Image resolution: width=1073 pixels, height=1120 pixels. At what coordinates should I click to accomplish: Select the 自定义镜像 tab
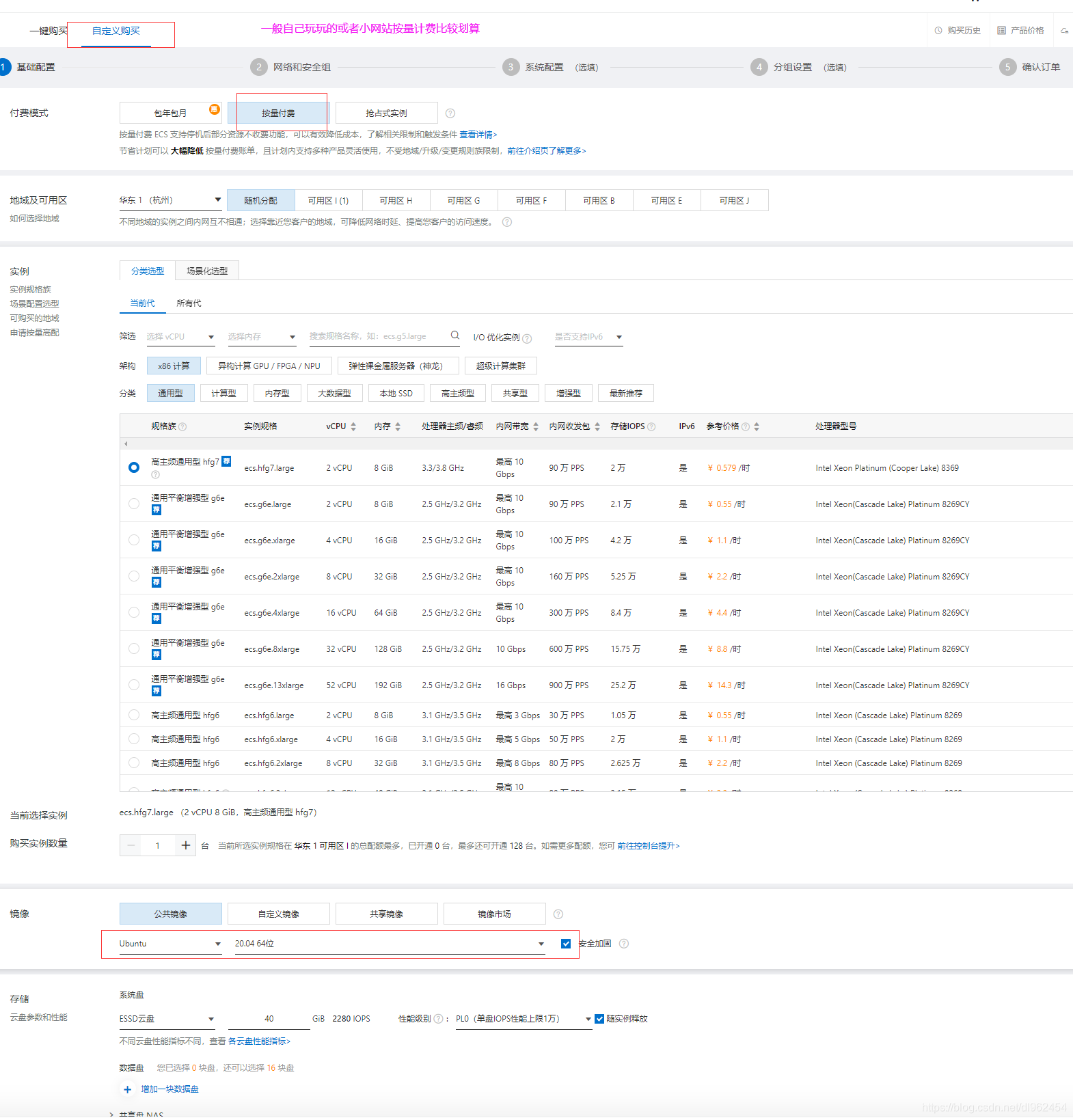coord(279,914)
